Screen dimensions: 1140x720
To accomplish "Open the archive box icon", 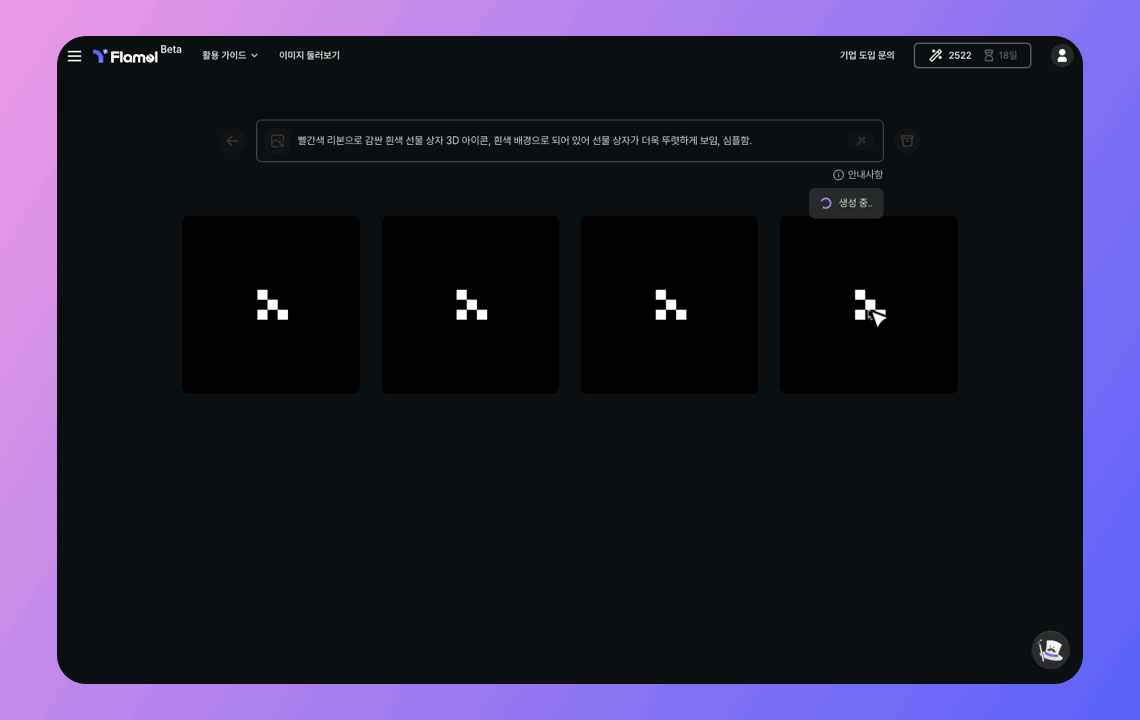I will (907, 141).
